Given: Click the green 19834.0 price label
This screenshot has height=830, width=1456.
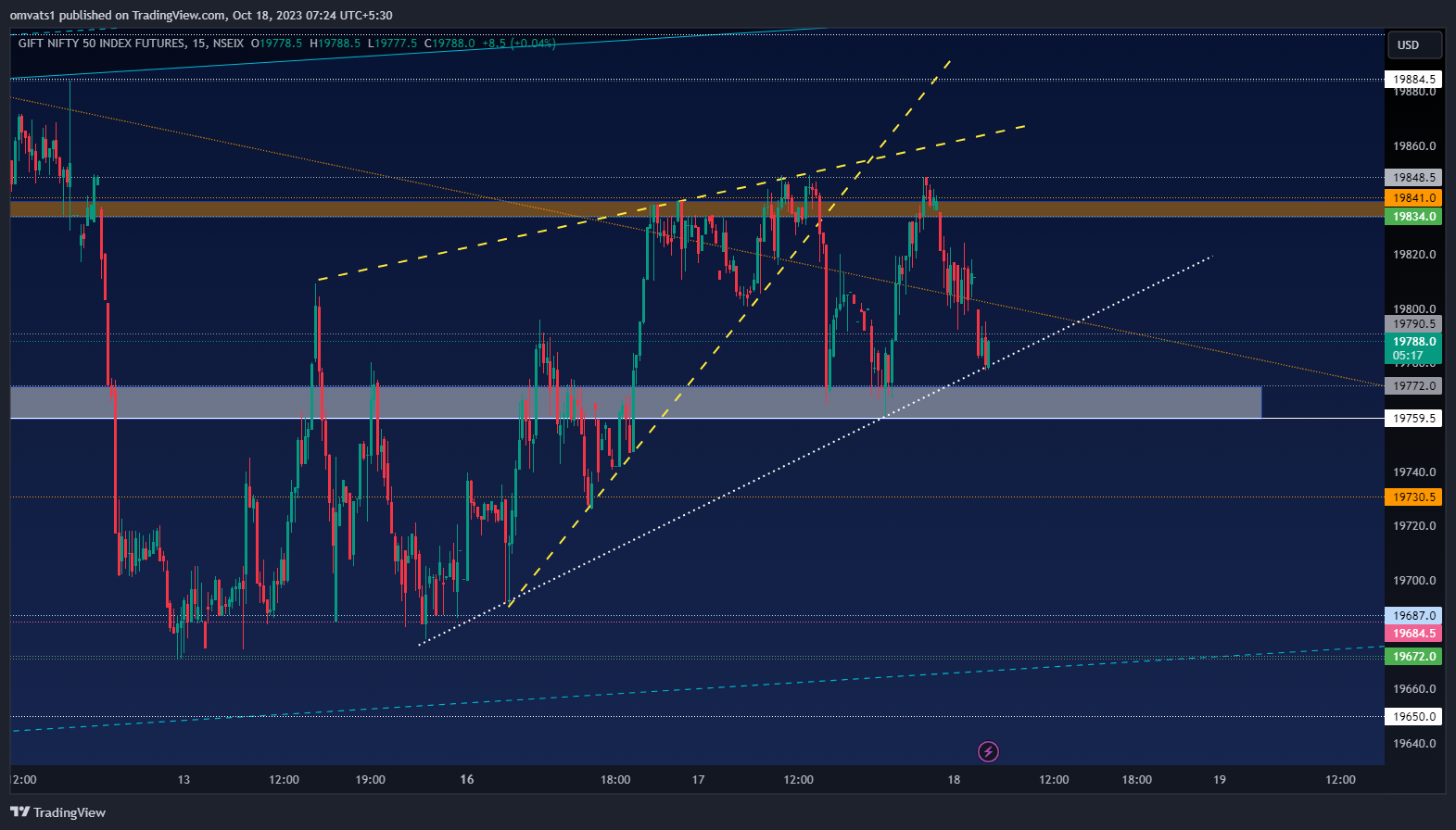Looking at the screenshot, I should click(1413, 217).
